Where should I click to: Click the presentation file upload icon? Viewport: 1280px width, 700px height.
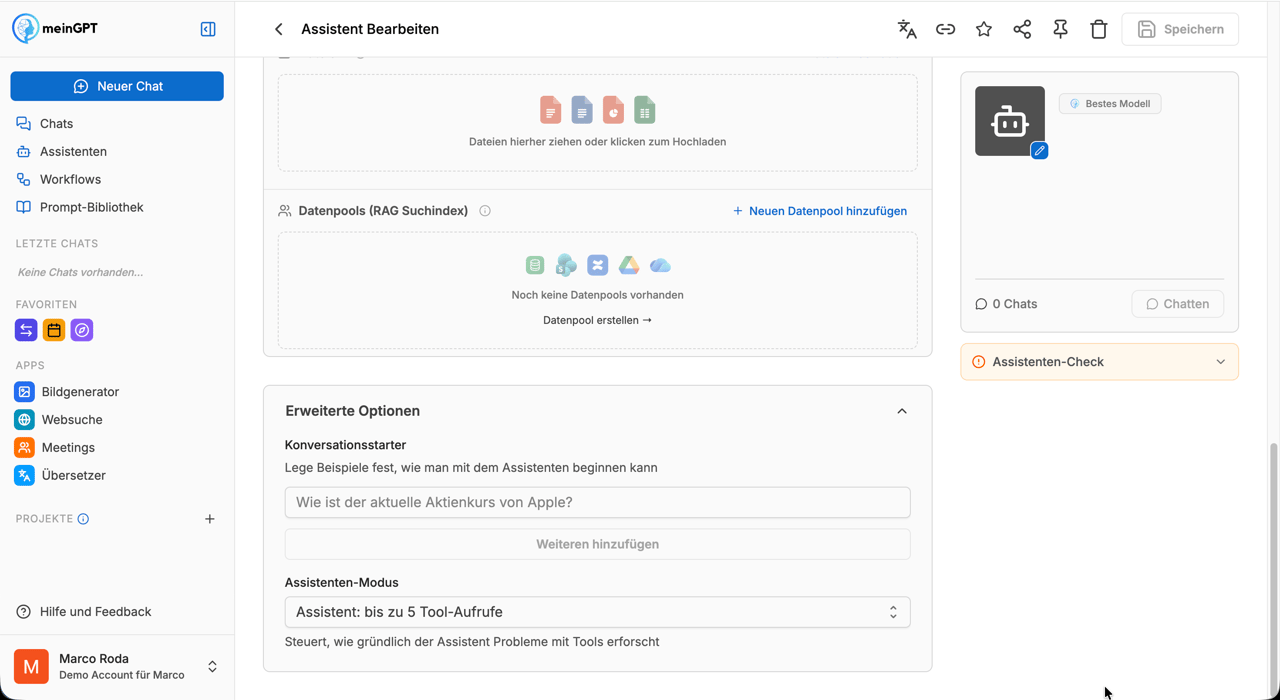pos(613,110)
